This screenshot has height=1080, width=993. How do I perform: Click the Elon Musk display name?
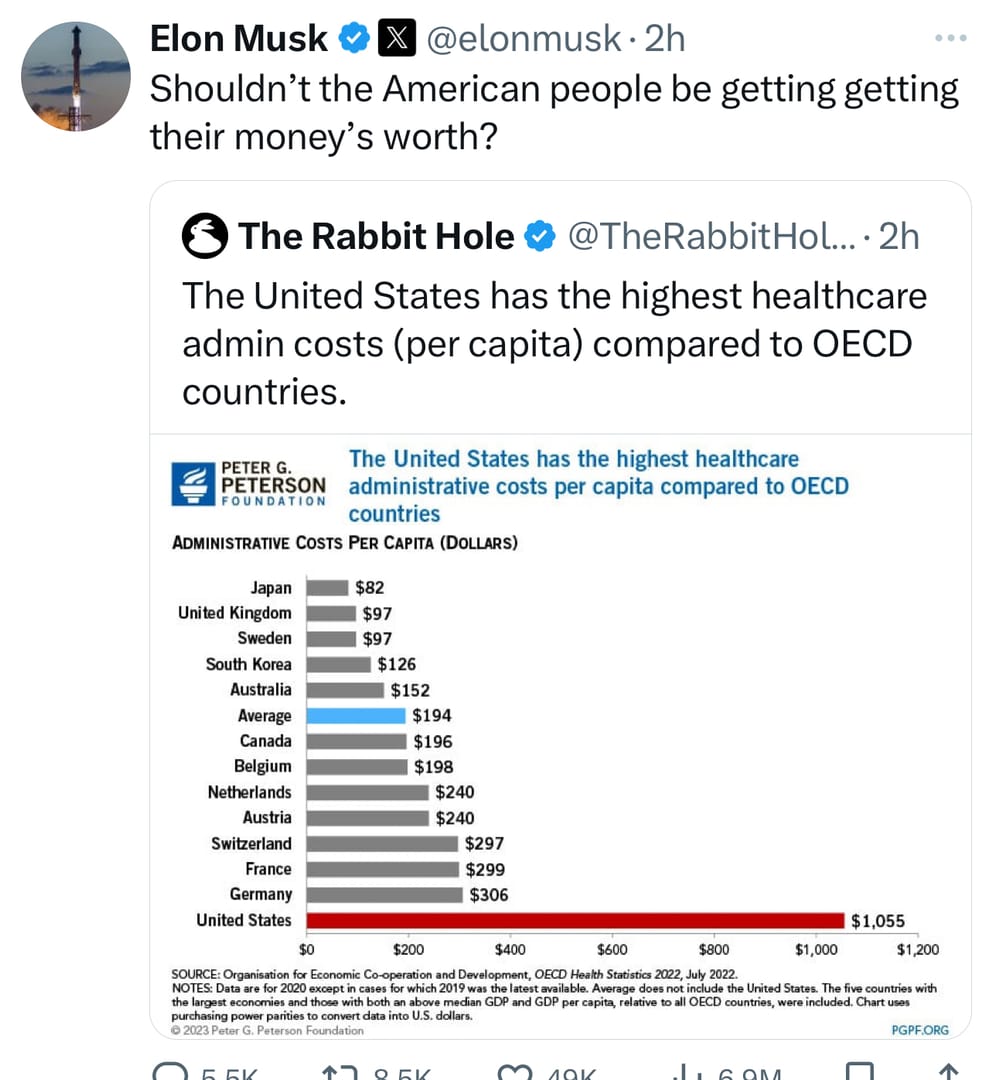[238, 39]
